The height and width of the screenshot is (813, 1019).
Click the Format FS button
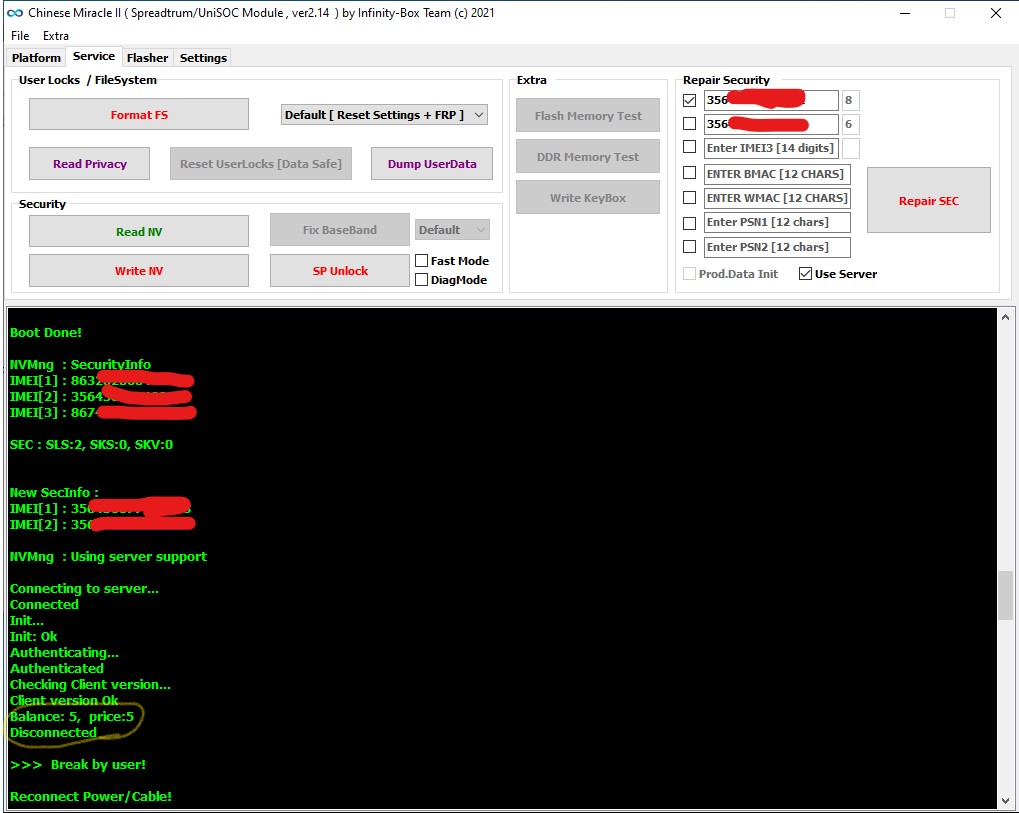(138, 114)
